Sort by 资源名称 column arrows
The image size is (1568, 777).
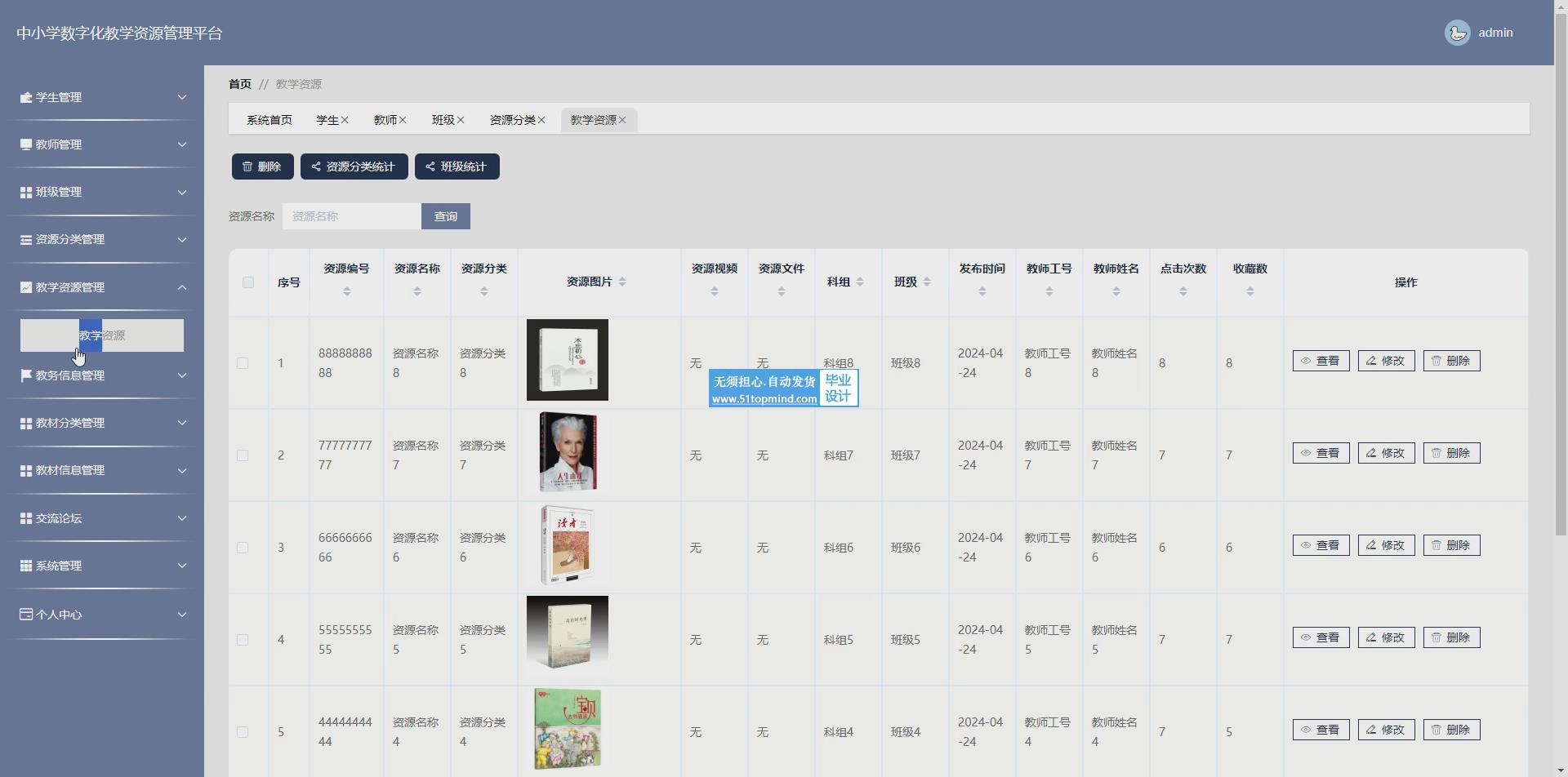tap(417, 291)
